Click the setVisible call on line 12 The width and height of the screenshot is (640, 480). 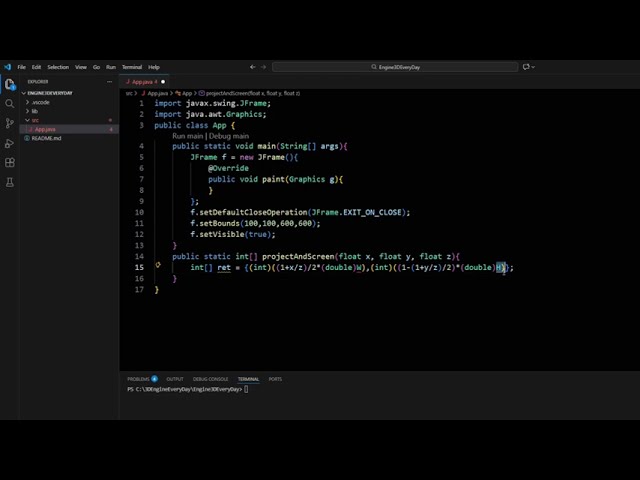point(222,234)
